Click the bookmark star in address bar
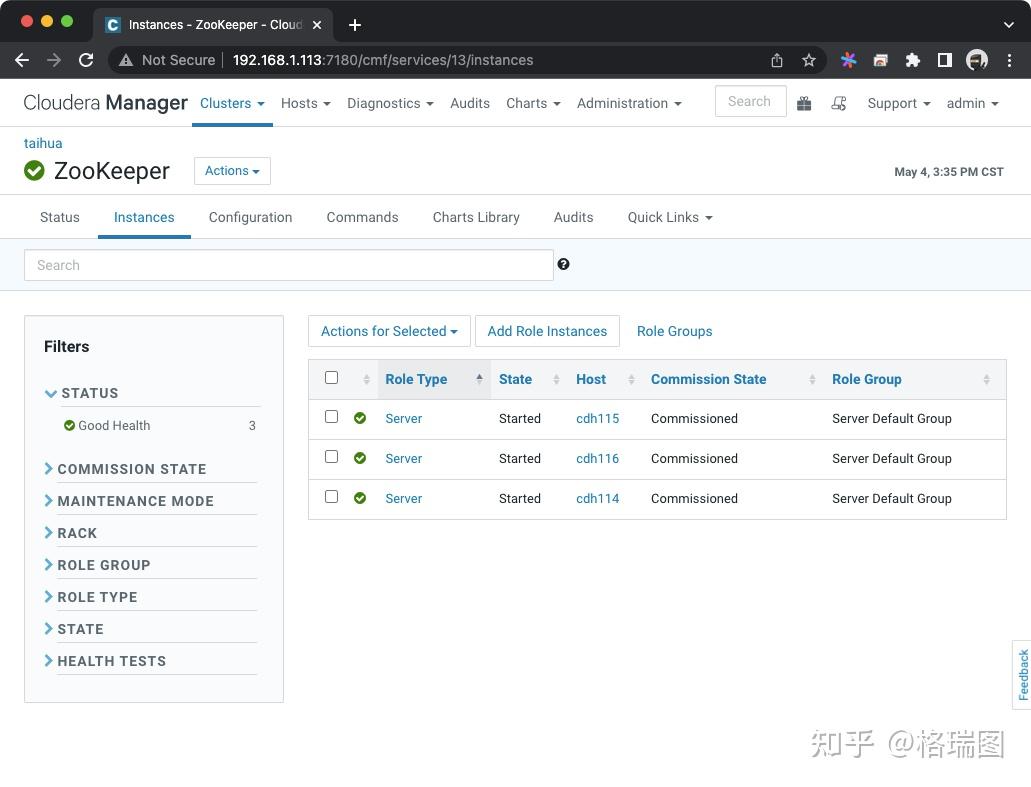 point(809,60)
